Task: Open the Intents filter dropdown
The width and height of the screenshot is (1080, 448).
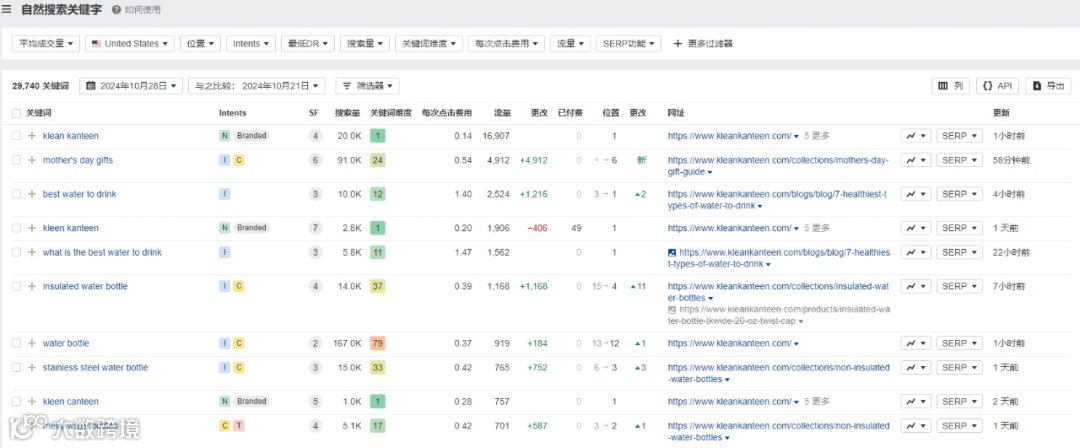Action: [251, 43]
